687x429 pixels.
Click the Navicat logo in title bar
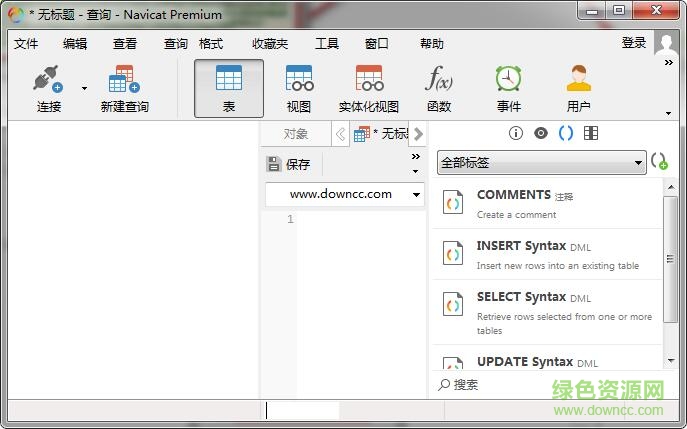17,14
